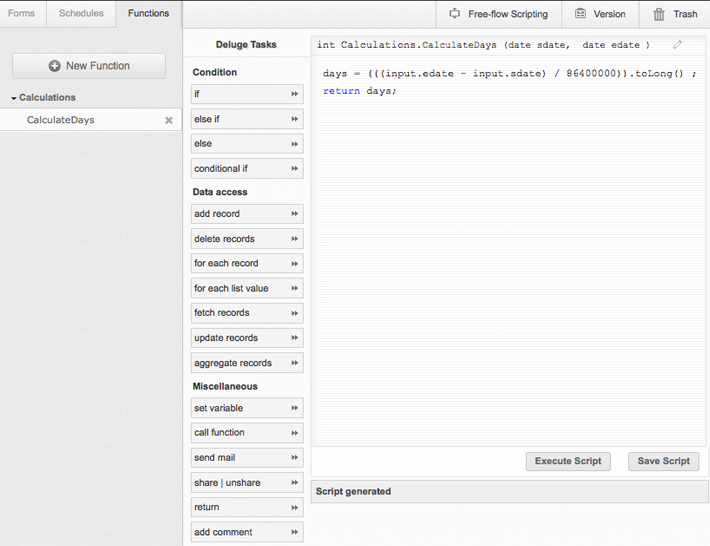Insert the 'call function' task
710x546 pixels.
coord(247,433)
